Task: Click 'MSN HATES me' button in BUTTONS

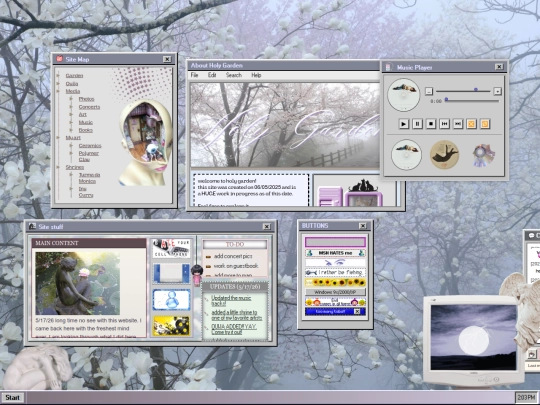Action: (335, 253)
